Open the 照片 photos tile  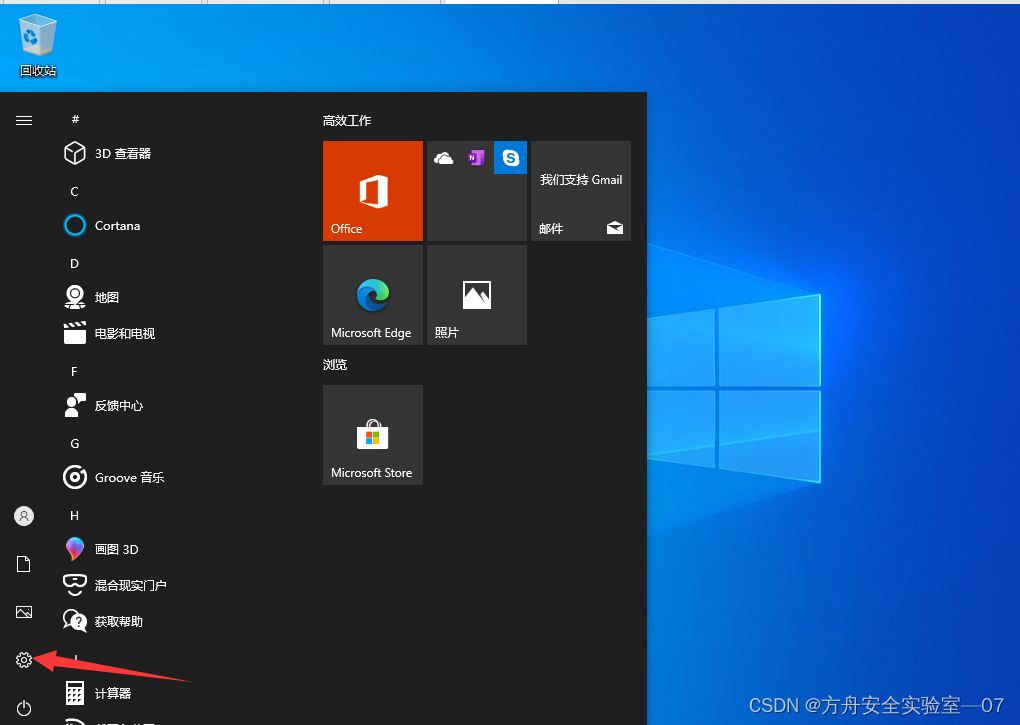(477, 295)
